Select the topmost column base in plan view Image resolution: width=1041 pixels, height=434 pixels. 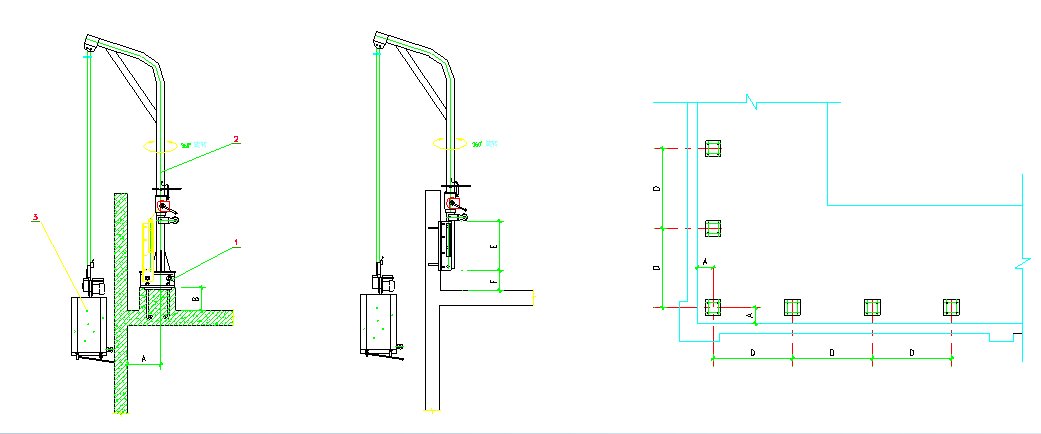712,150
